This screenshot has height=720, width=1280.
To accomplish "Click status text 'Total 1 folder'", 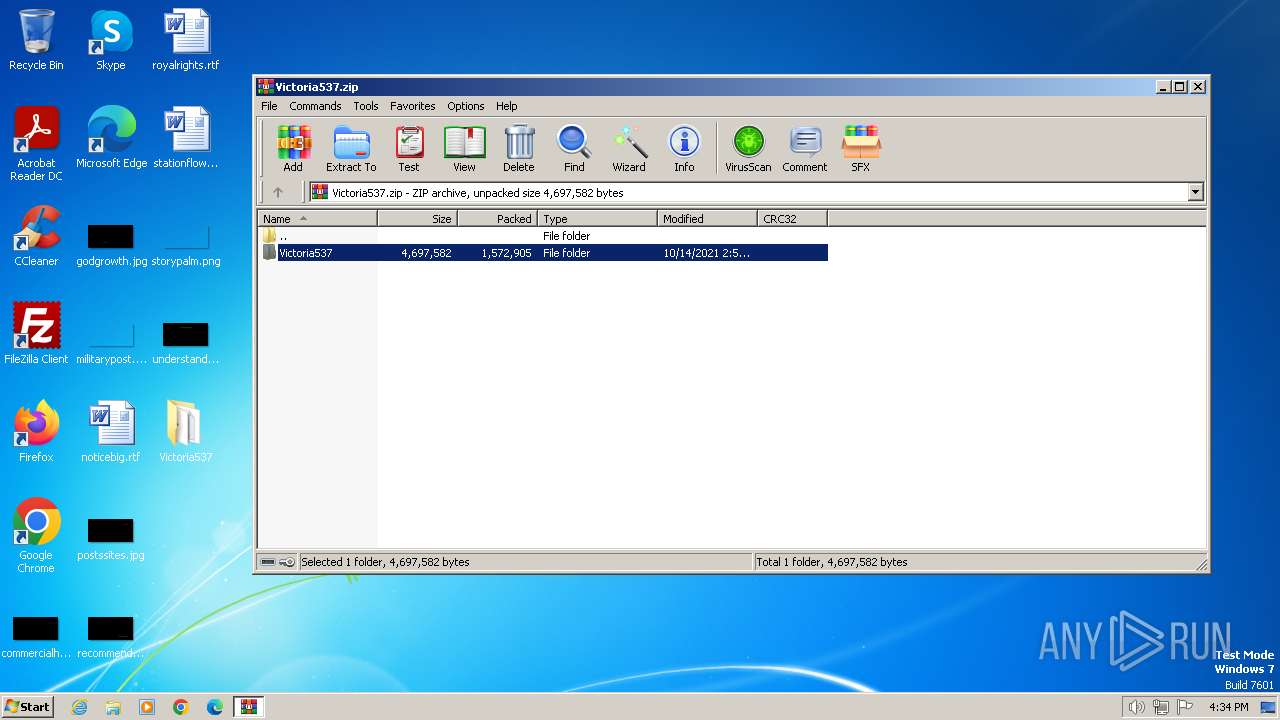I will tap(832, 562).
